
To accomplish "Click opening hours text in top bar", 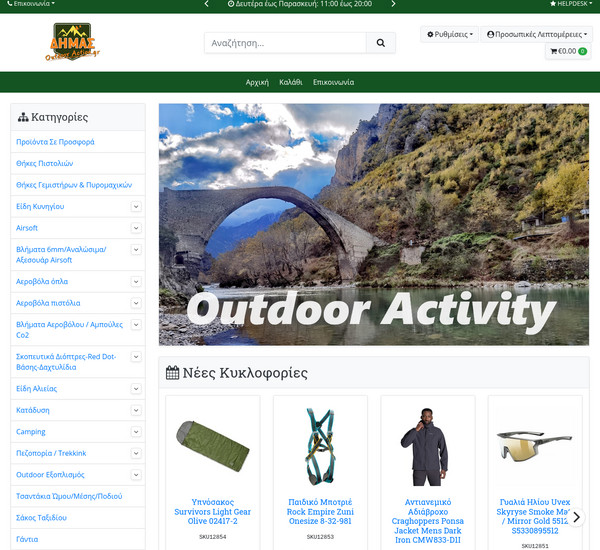I will click(x=300, y=4).
